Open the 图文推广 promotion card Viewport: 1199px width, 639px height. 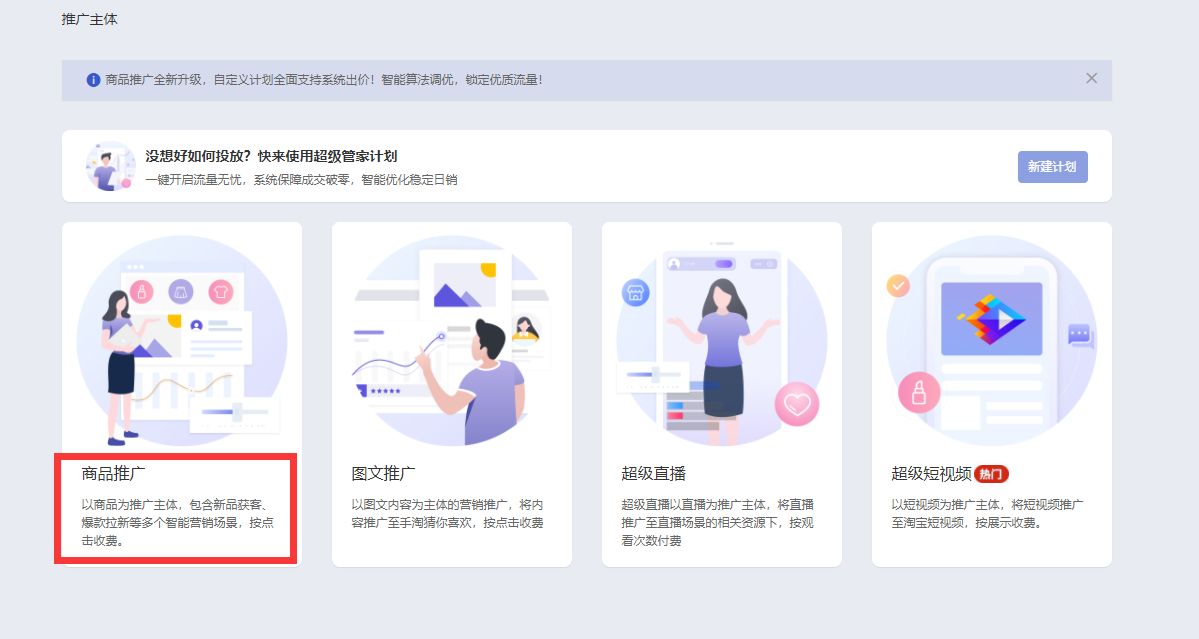pyautogui.click(x=451, y=395)
